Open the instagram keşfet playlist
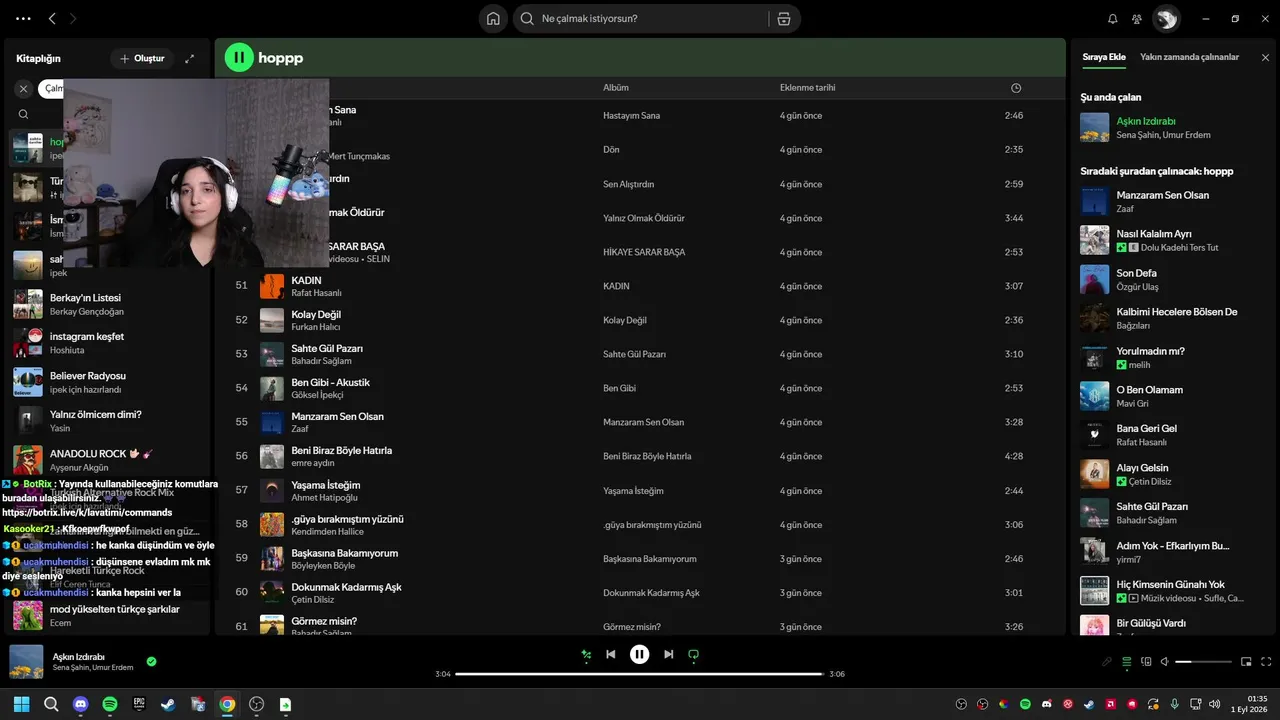 (x=110, y=343)
